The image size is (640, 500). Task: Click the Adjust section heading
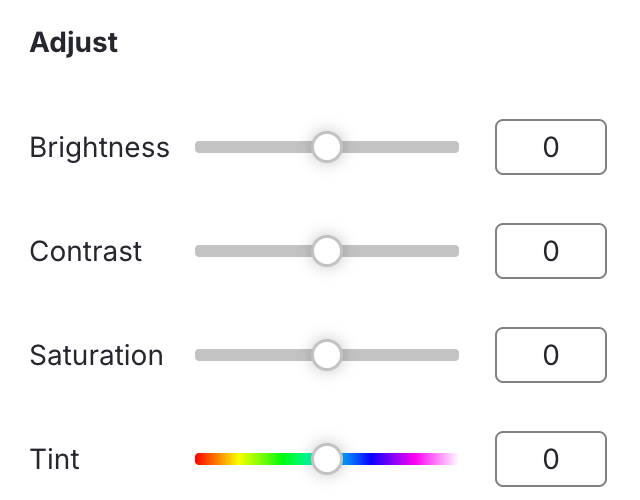click(73, 43)
